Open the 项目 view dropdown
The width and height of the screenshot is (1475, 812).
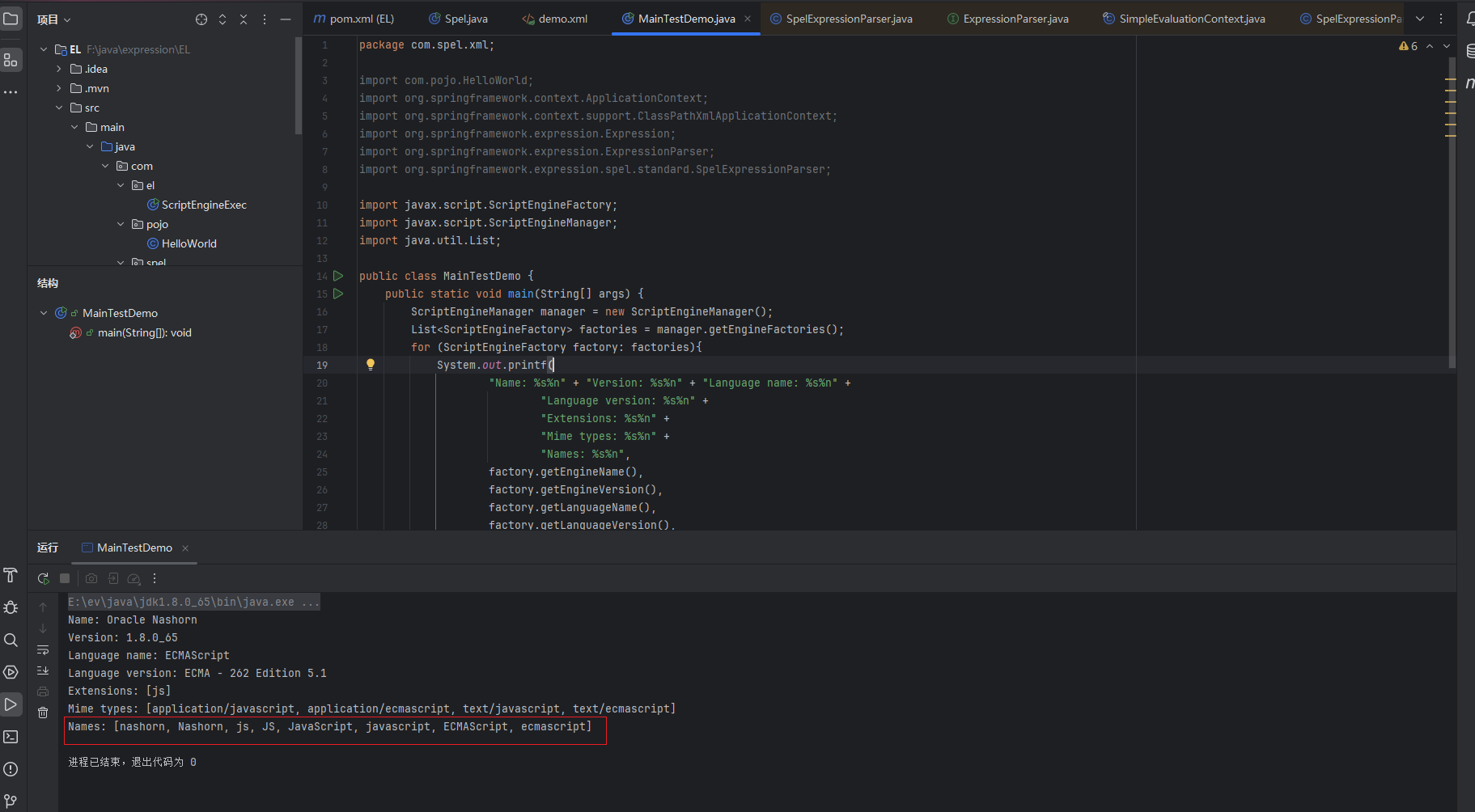click(x=54, y=19)
